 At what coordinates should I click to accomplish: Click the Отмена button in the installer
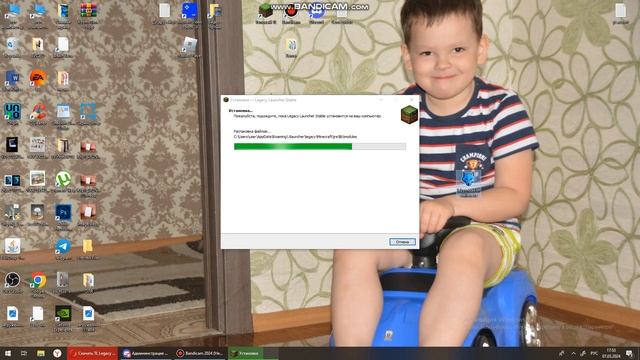click(x=402, y=242)
